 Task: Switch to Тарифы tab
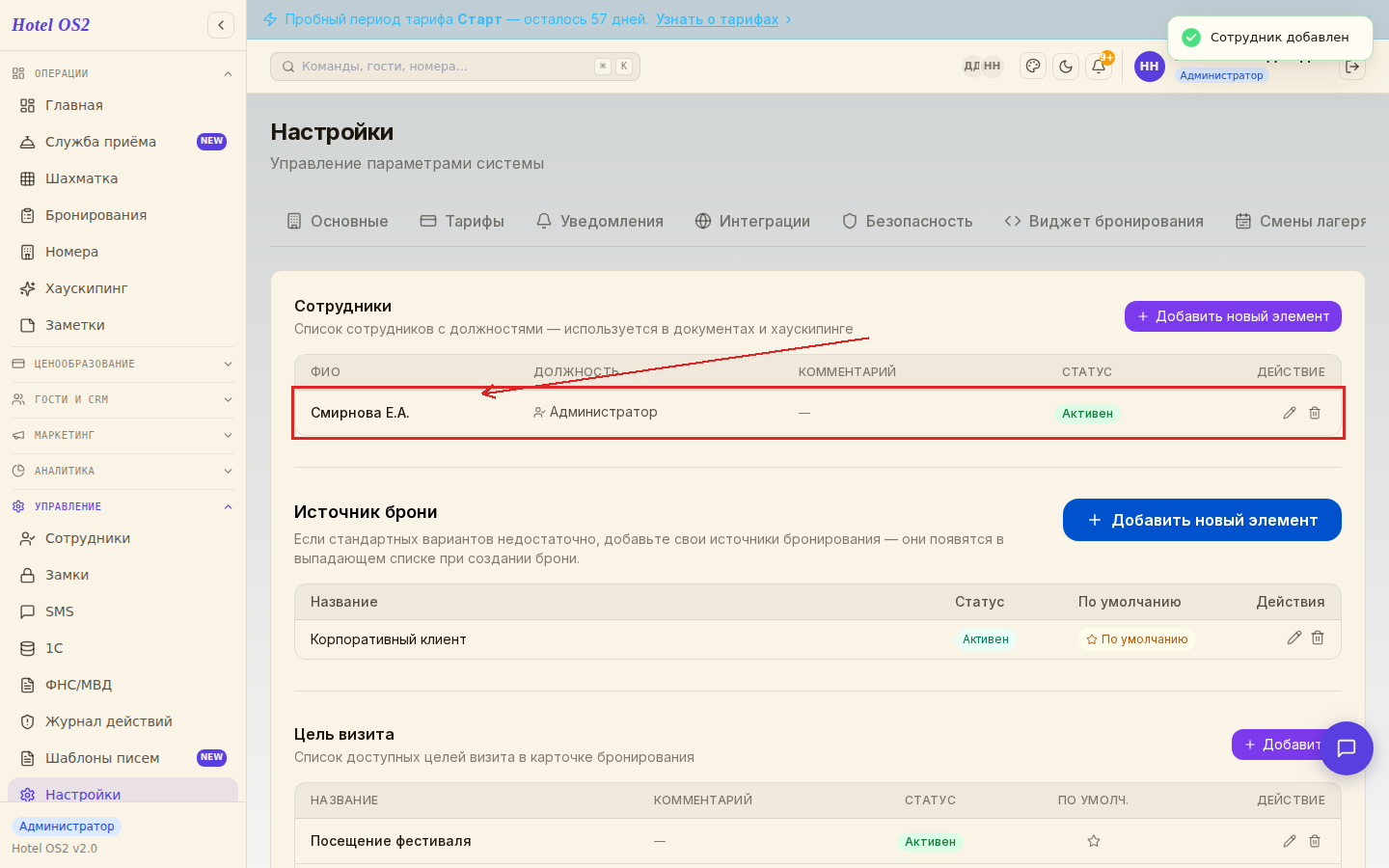462,221
